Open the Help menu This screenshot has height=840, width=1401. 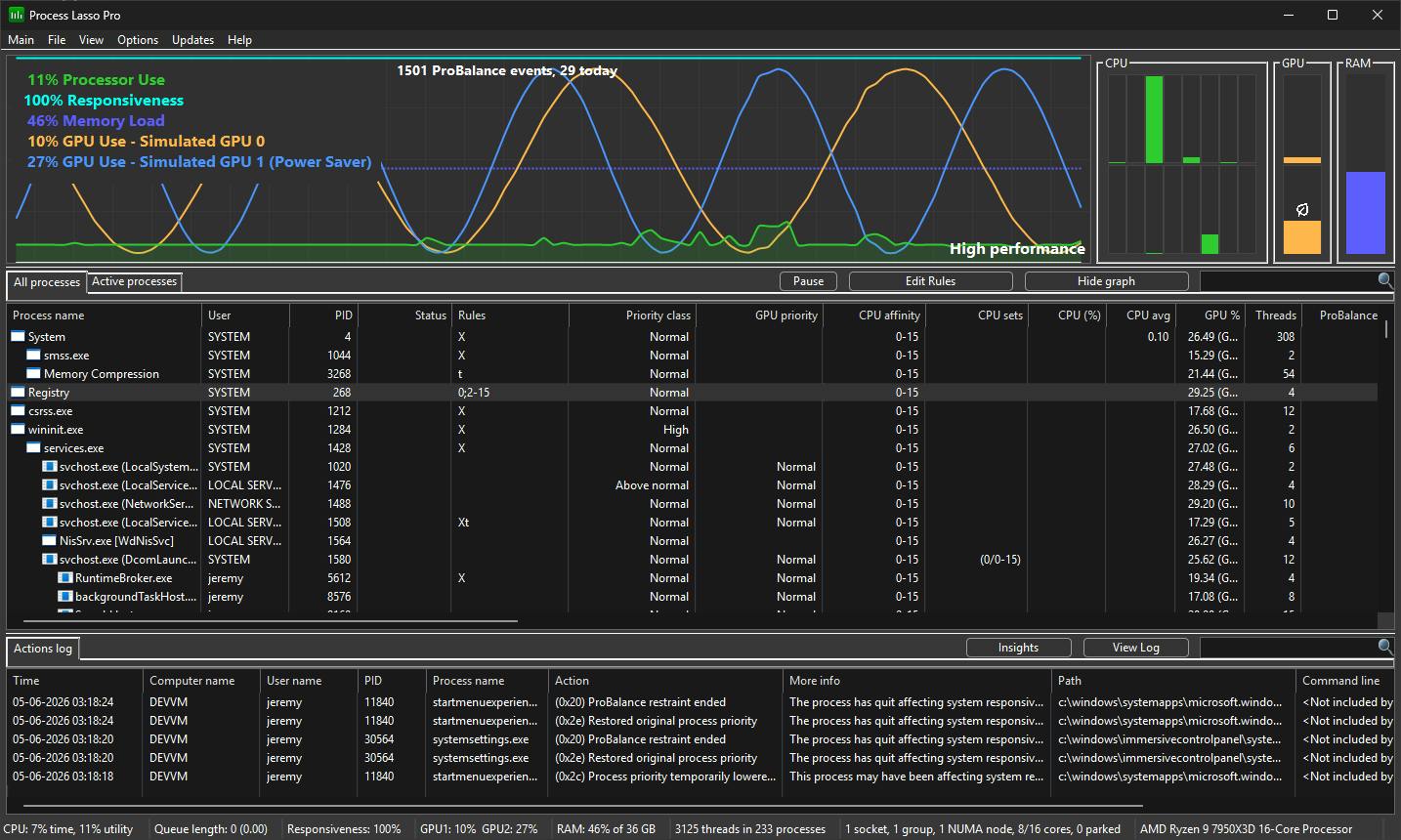tap(239, 40)
